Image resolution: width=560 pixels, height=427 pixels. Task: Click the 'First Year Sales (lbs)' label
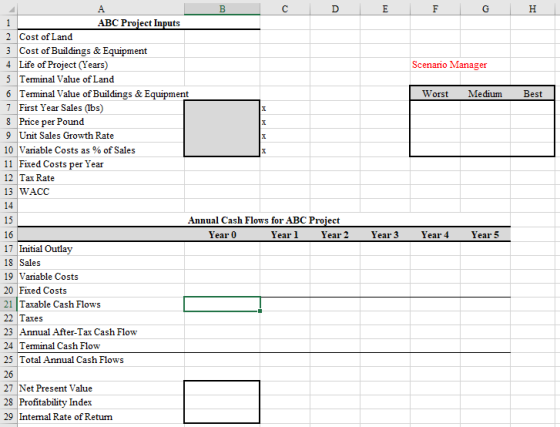(61, 107)
